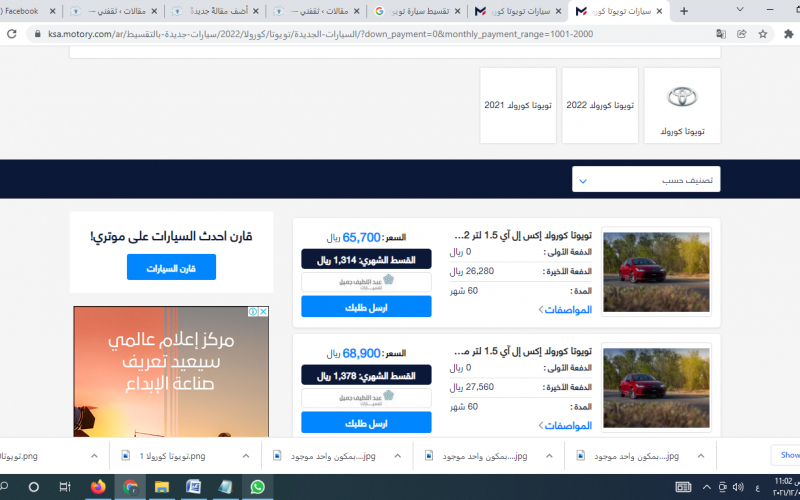Launch Firefox from the taskbar
Image resolution: width=800 pixels, height=500 pixels.
pos(98,487)
